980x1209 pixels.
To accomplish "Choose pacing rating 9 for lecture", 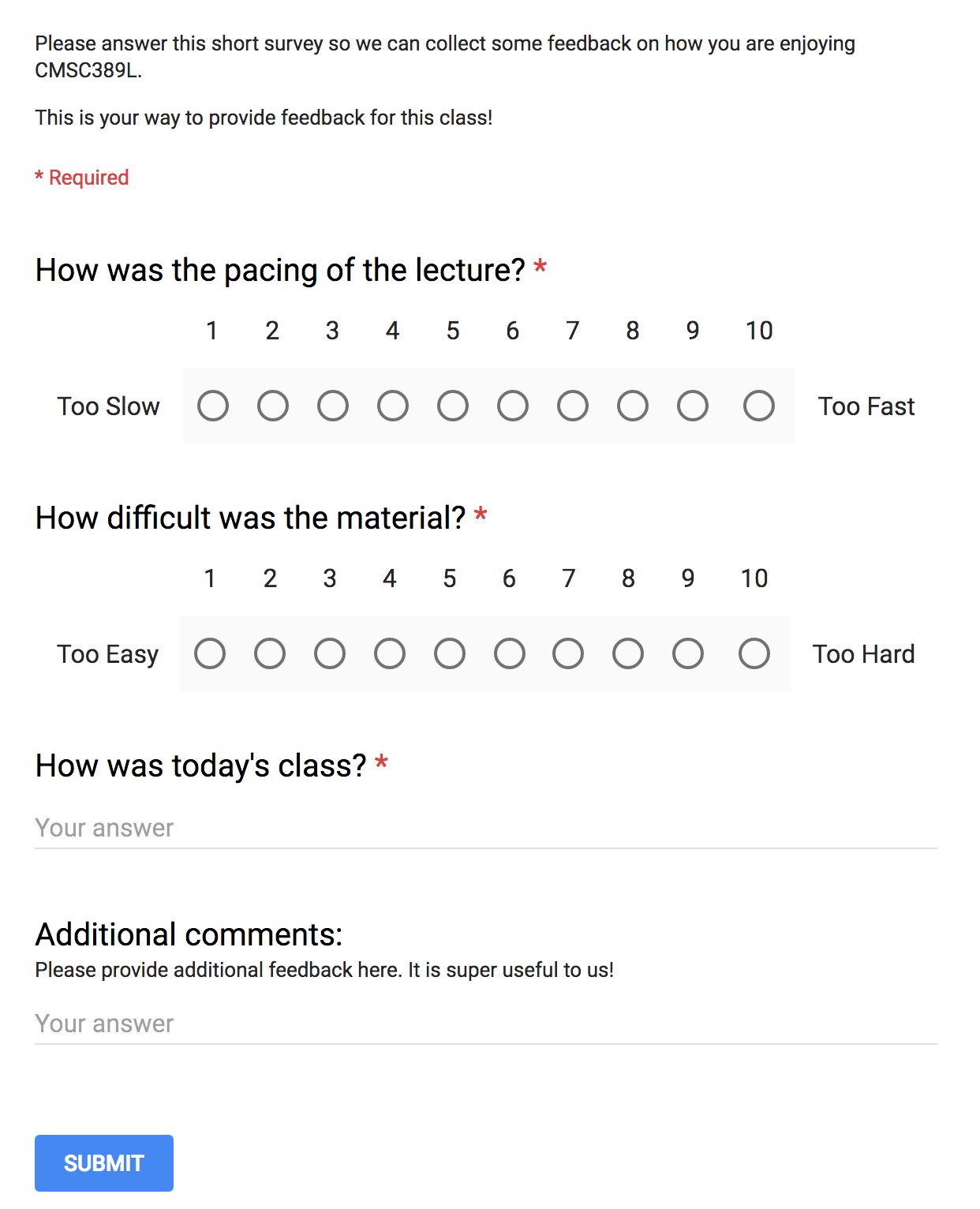I will [693, 406].
